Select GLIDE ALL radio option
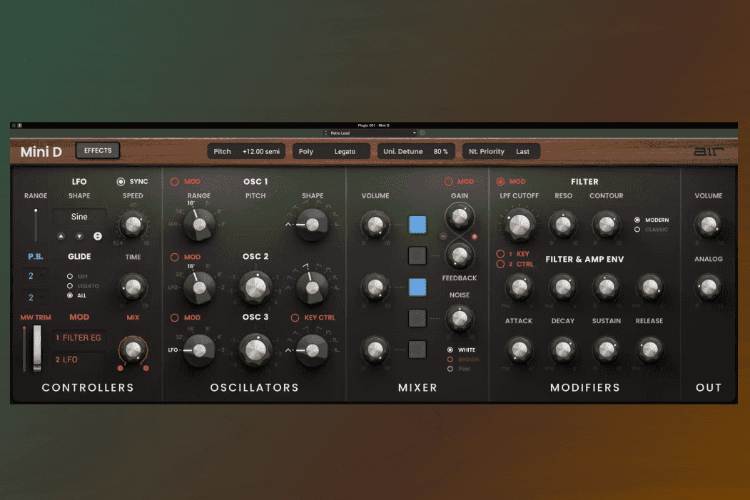Viewport: 750px width, 500px height. (x=70, y=296)
